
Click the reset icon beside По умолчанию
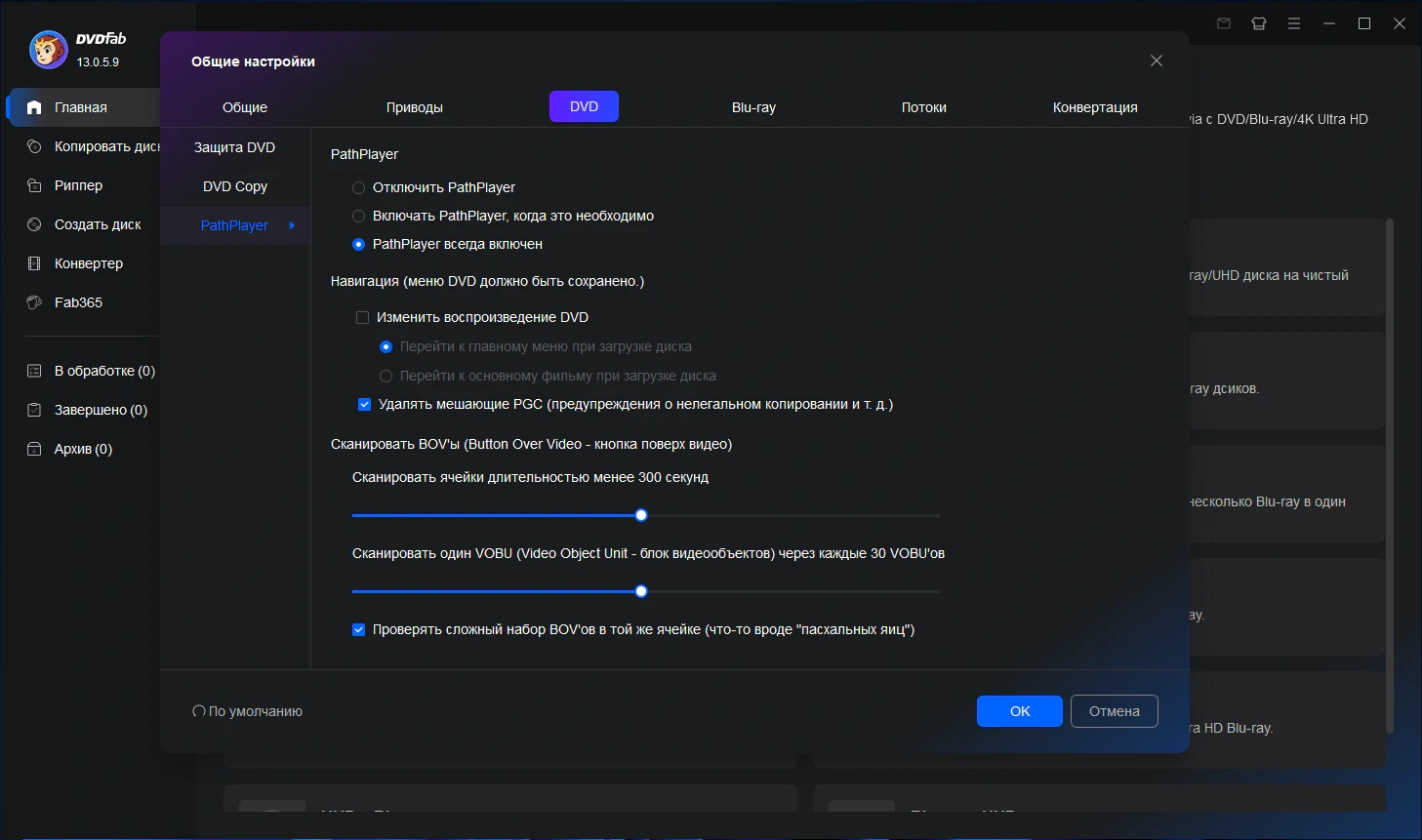(199, 711)
